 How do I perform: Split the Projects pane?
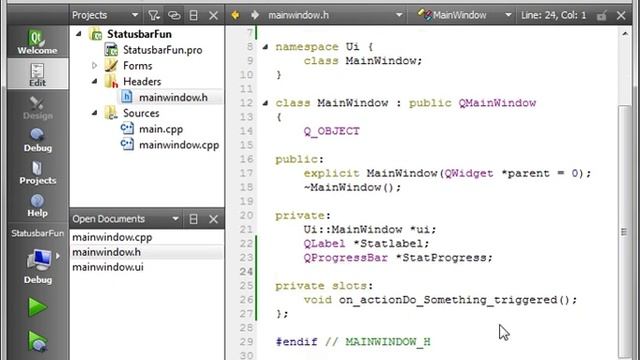click(193, 15)
